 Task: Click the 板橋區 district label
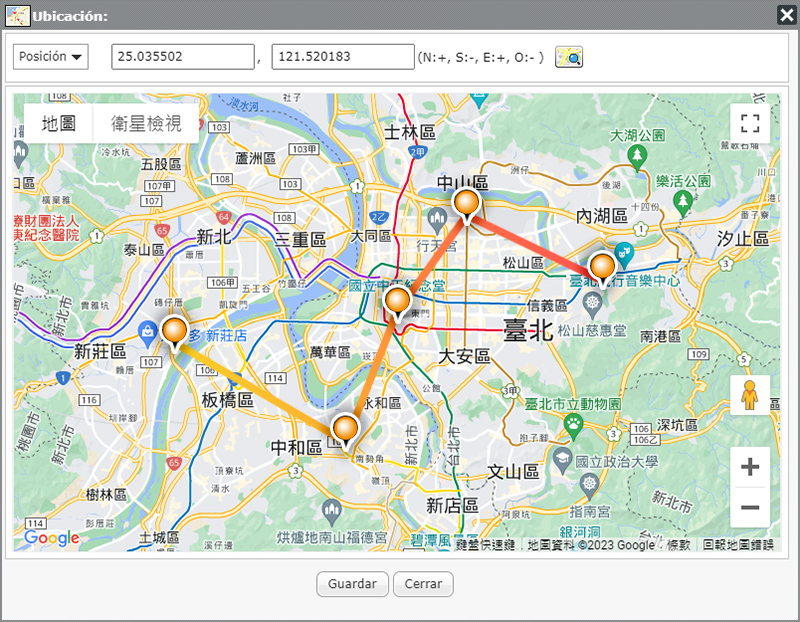[x=228, y=400]
